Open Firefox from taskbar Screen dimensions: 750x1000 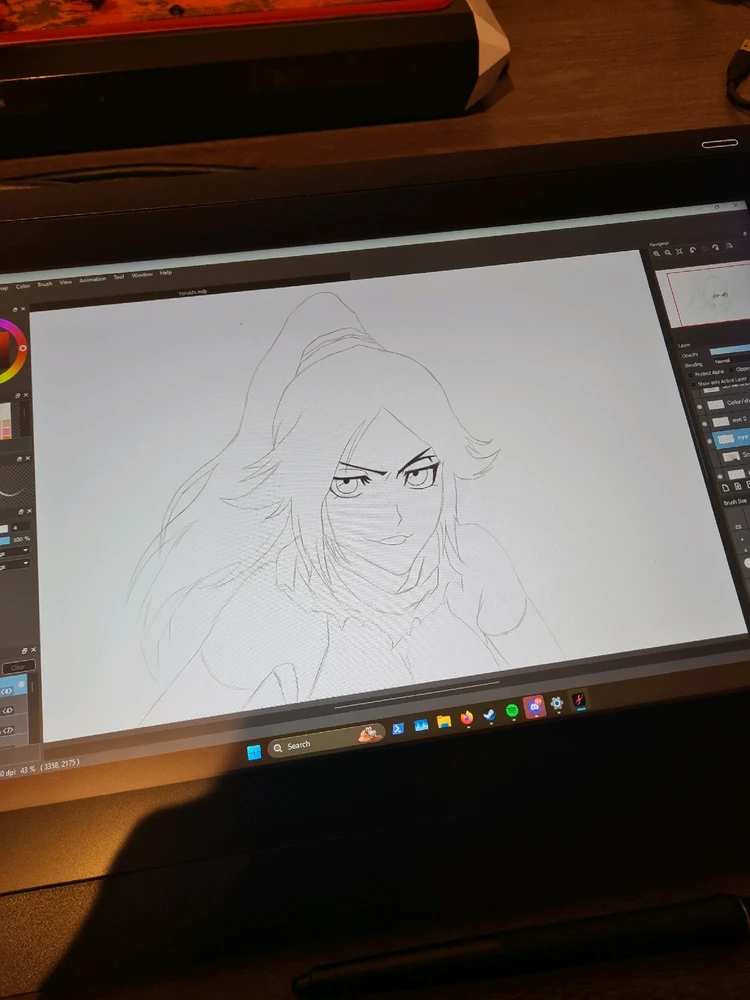click(467, 717)
